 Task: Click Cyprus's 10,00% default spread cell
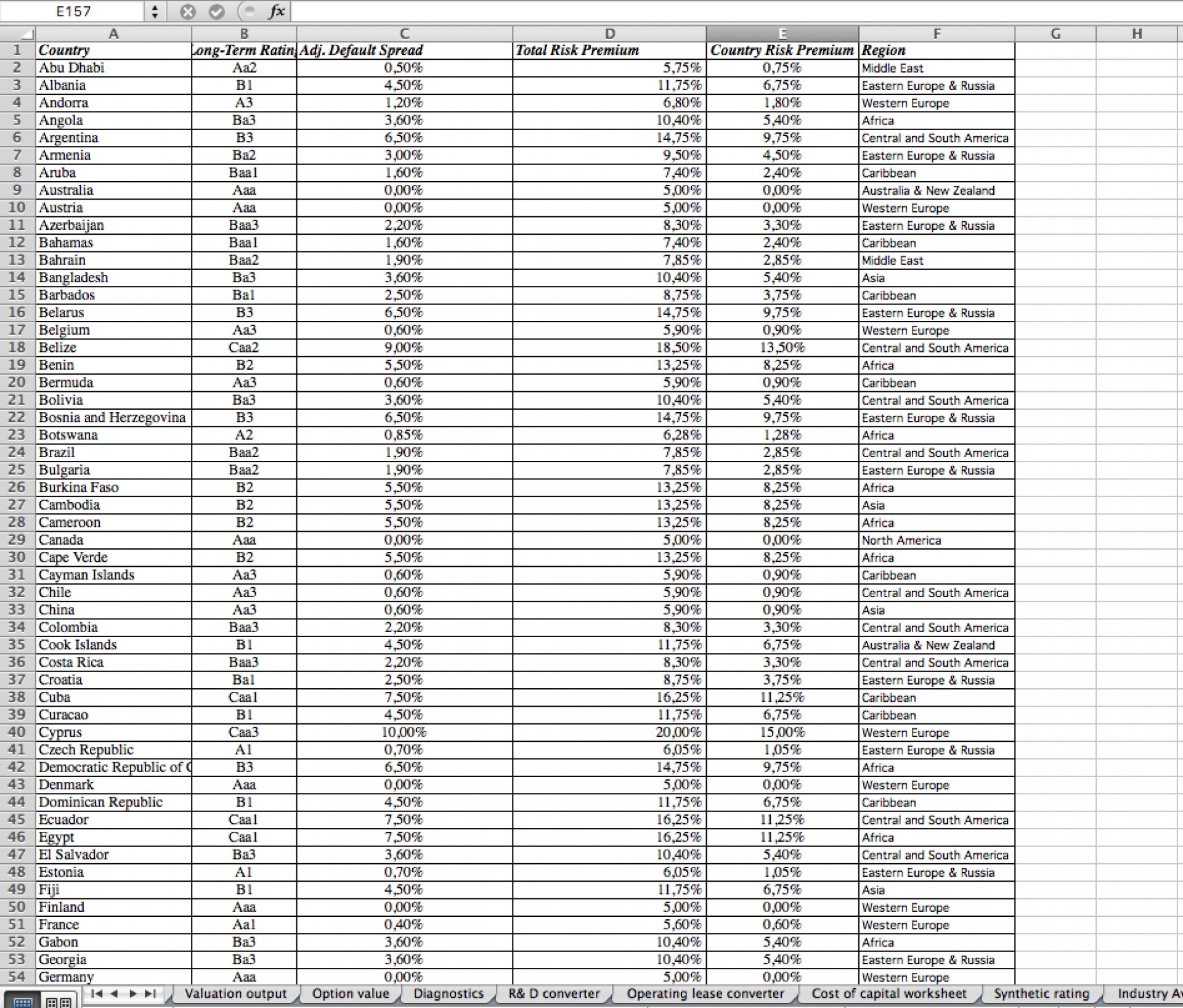click(x=404, y=733)
